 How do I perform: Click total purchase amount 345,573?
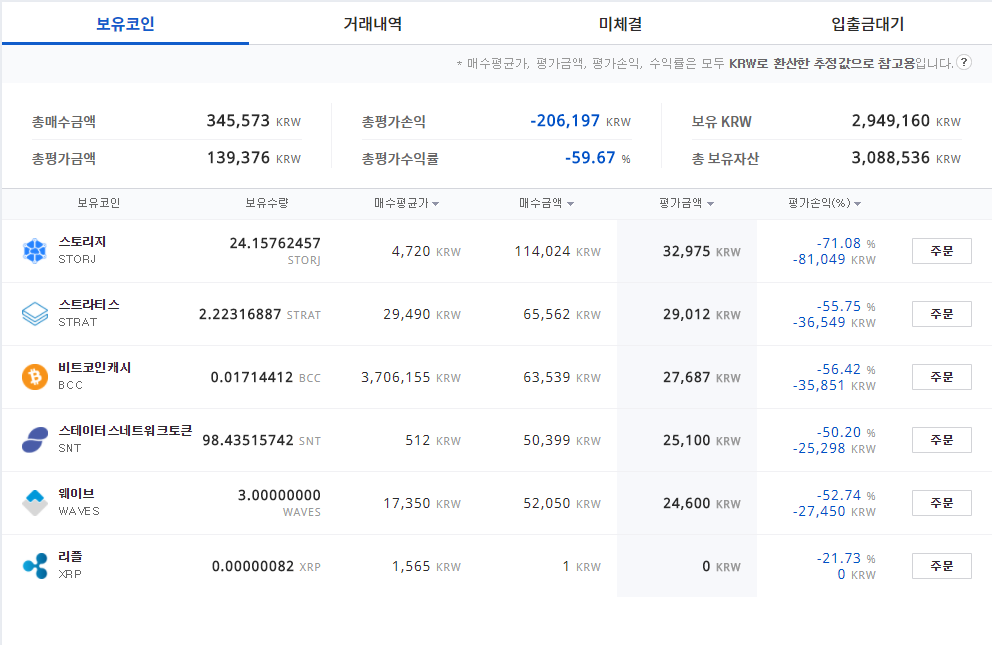pyautogui.click(x=238, y=121)
